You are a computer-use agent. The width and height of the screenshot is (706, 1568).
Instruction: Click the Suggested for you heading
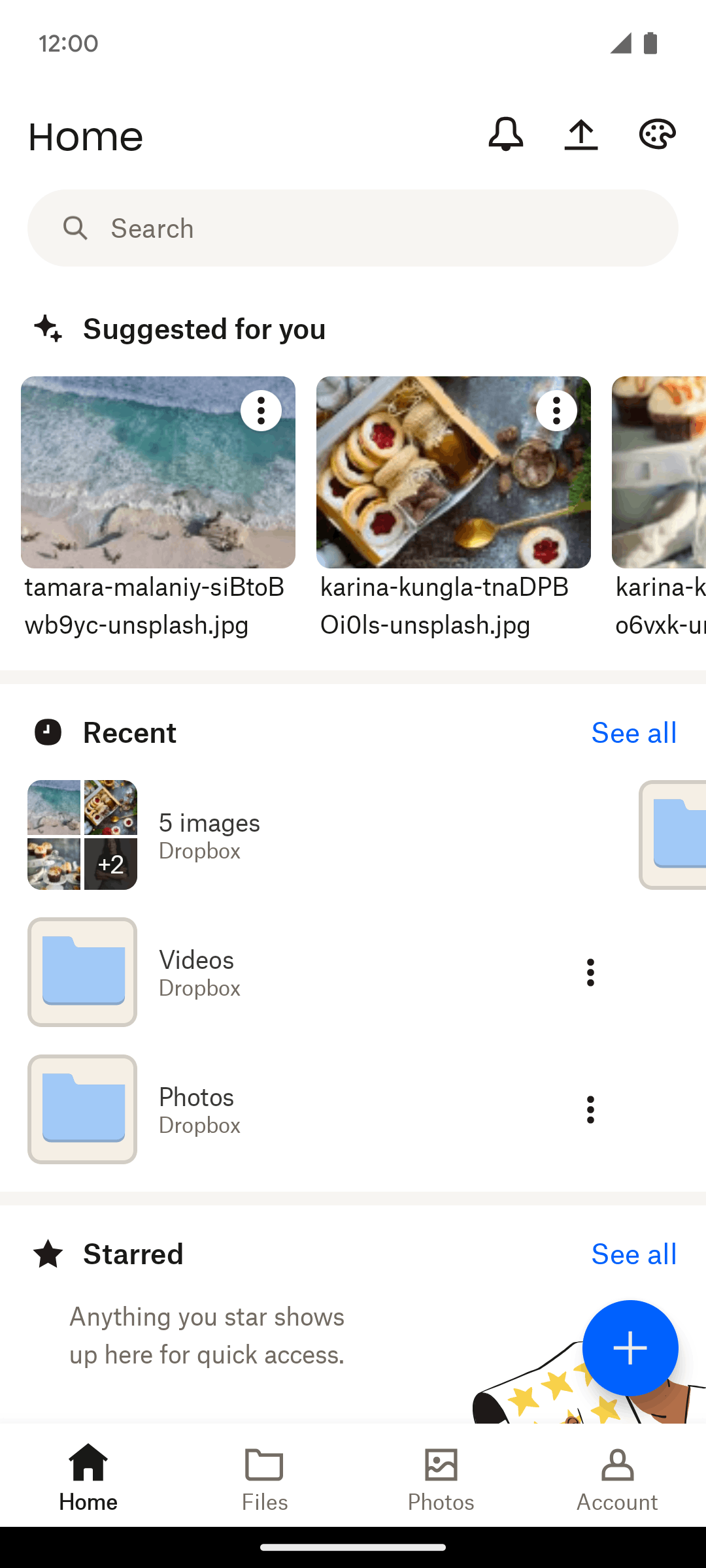coord(204,329)
